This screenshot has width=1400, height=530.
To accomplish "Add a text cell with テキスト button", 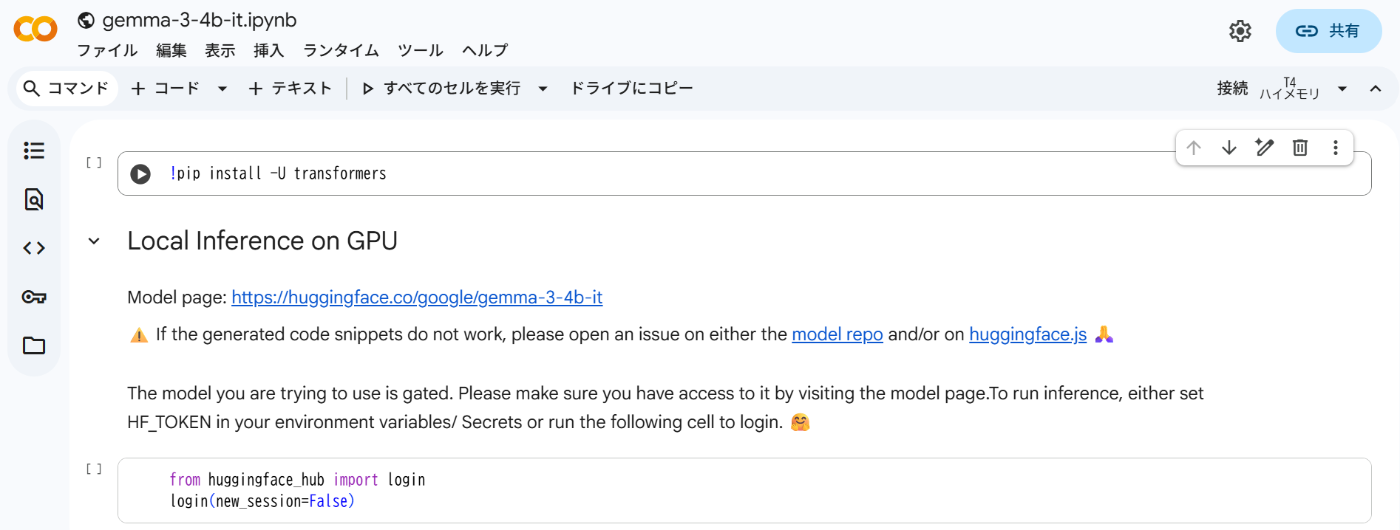I will click(x=290, y=89).
